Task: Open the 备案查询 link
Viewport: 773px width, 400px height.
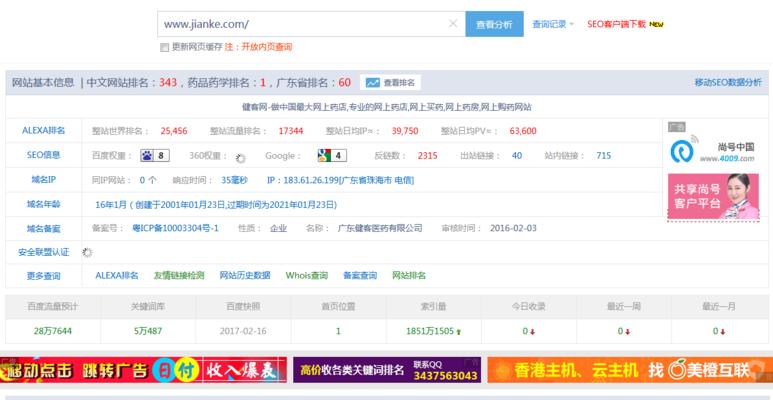Action: pos(360,276)
